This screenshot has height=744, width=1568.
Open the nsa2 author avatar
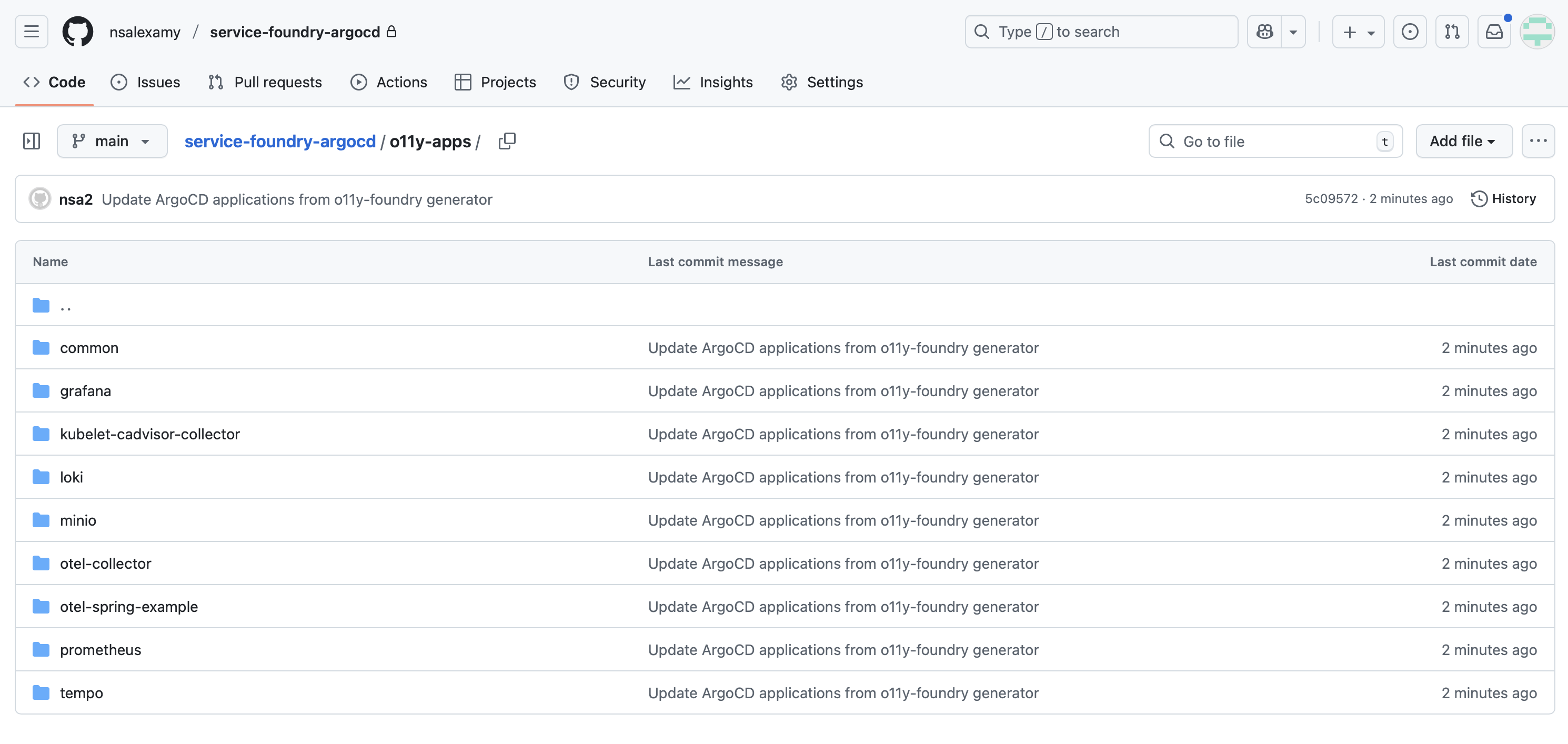[40, 199]
